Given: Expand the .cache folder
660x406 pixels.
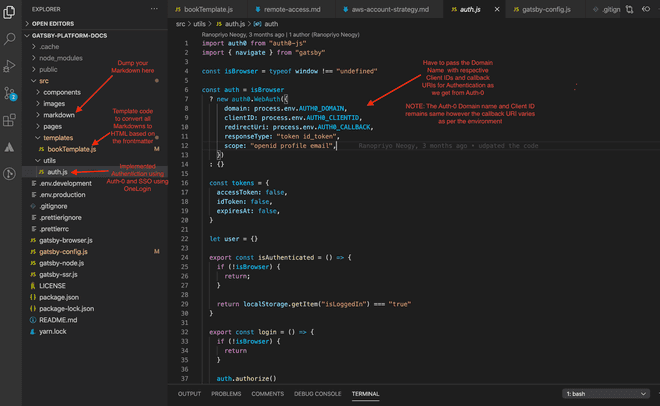Looking at the screenshot, I should pos(49,47).
